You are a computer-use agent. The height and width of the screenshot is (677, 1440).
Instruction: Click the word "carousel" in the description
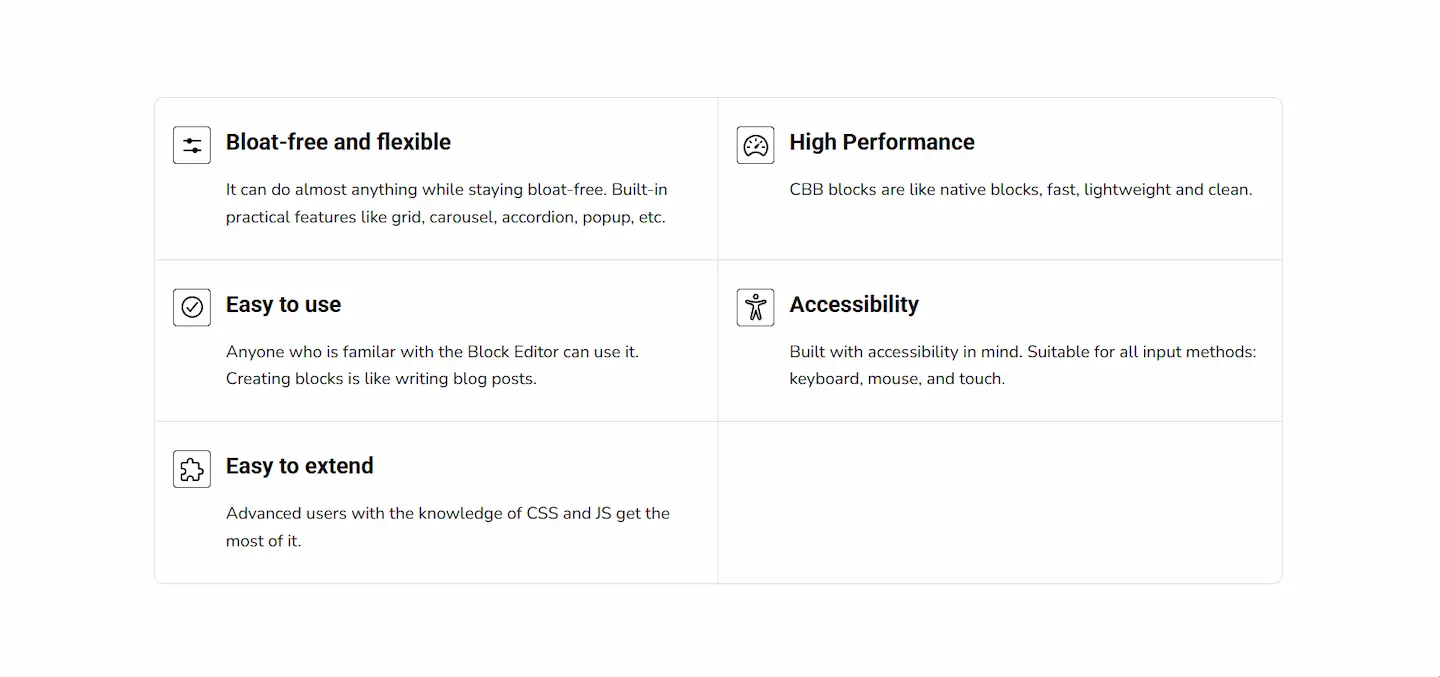point(461,217)
